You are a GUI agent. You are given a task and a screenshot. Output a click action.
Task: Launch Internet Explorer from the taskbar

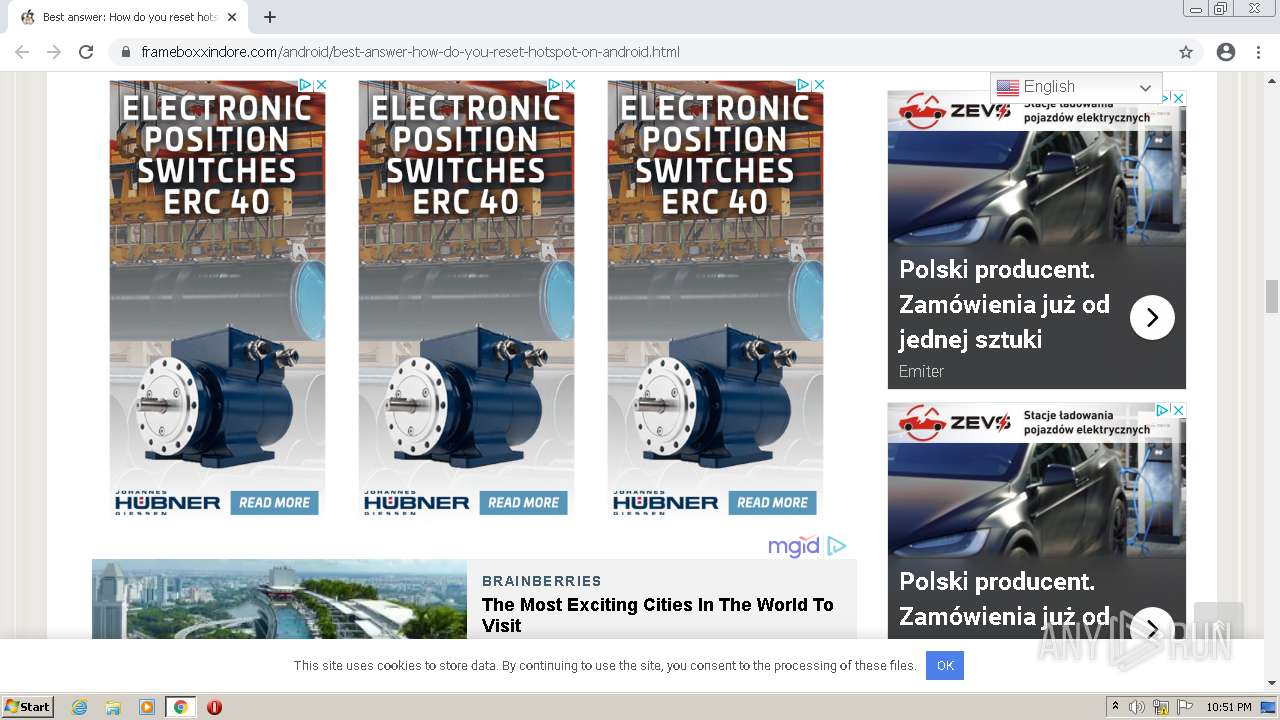[x=79, y=707]
